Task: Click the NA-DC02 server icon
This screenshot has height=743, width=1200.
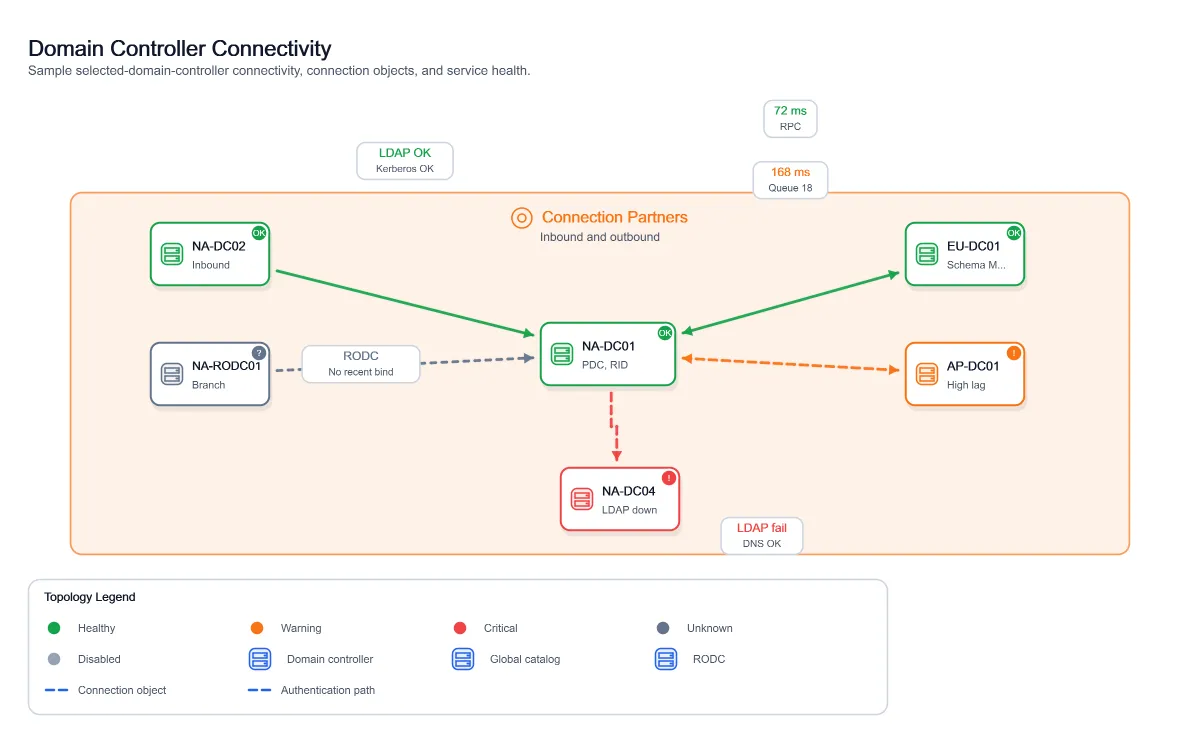Action: pyautogui.click(x=171, y=254)
